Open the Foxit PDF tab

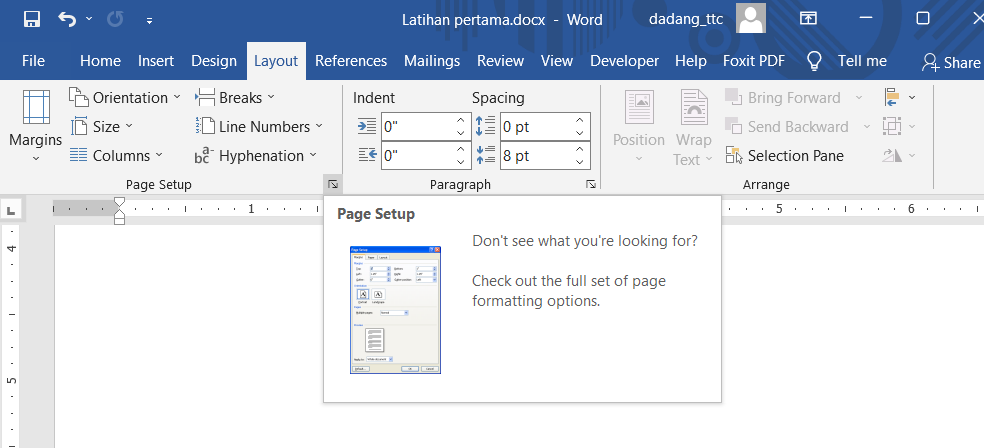(x=754, y=61)
